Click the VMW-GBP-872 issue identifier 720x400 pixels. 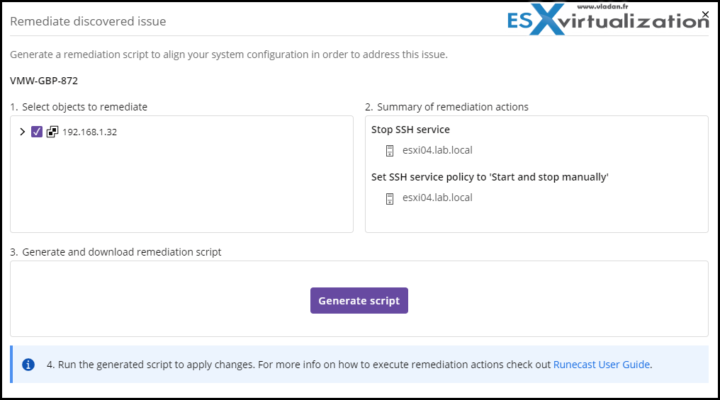[x=44, y=80]
